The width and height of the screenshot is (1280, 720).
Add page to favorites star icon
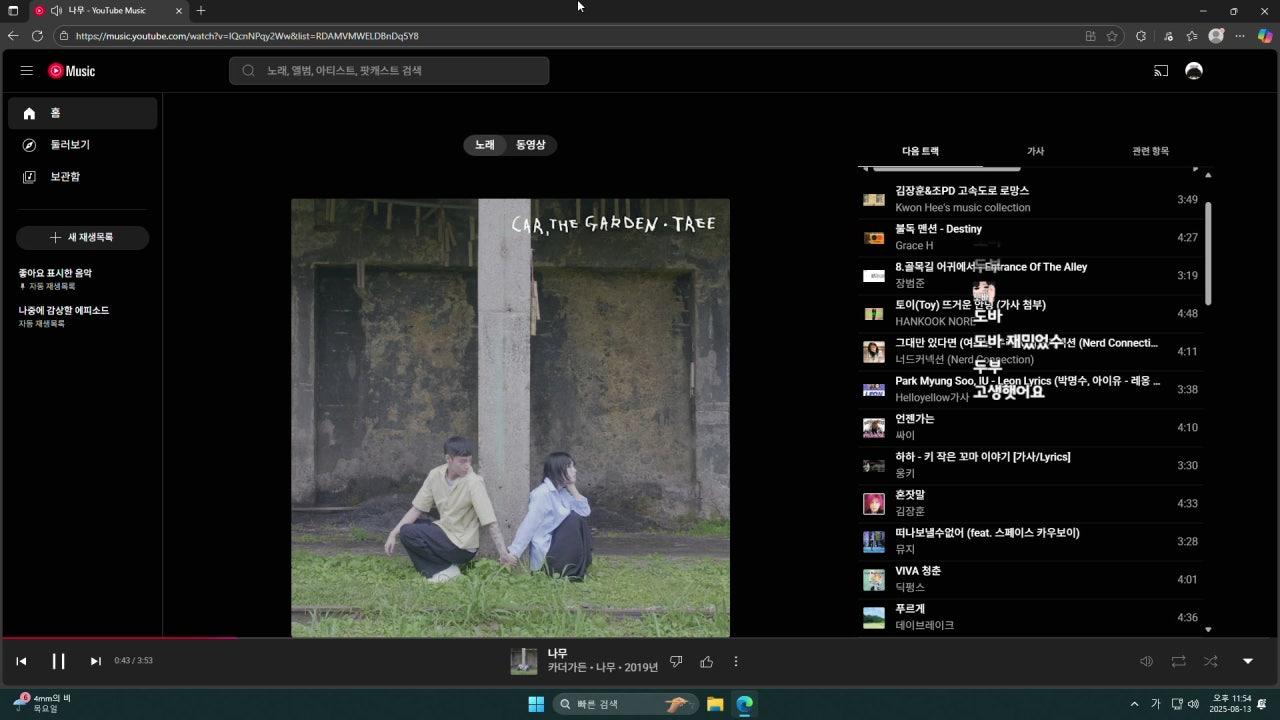(x=1112, y=36)
